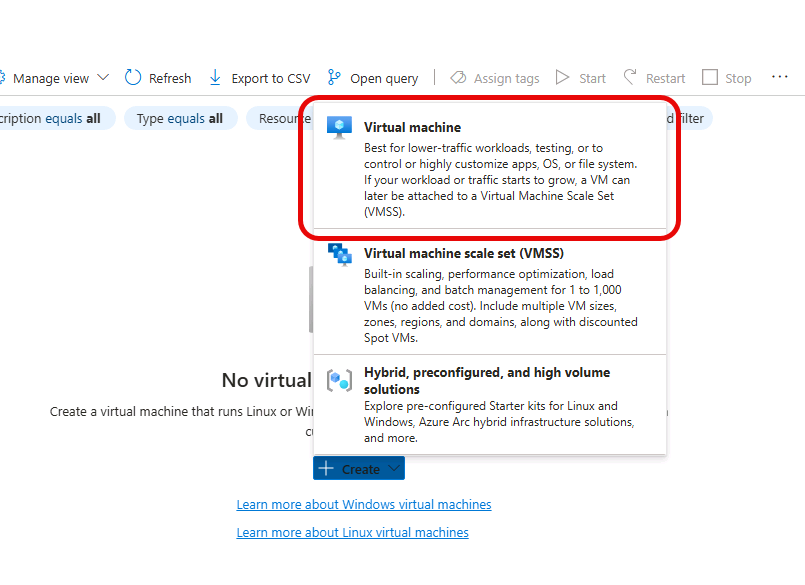The width and height of the screenshot is (805, 585).
Task: Click the Start toolbar label
Action: point(592,79)
